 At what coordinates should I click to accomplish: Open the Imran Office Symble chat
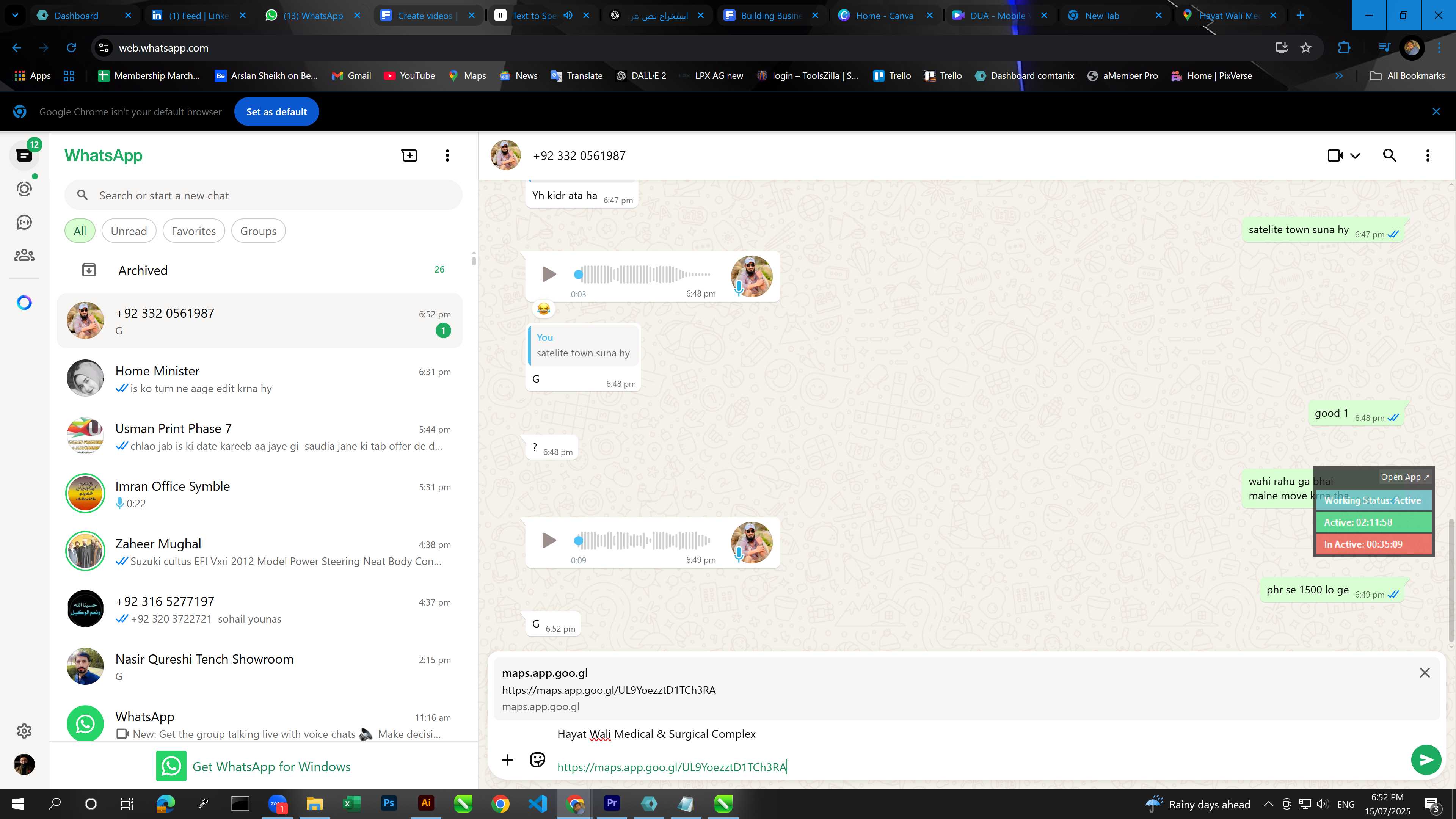click(x=260, y=494)
